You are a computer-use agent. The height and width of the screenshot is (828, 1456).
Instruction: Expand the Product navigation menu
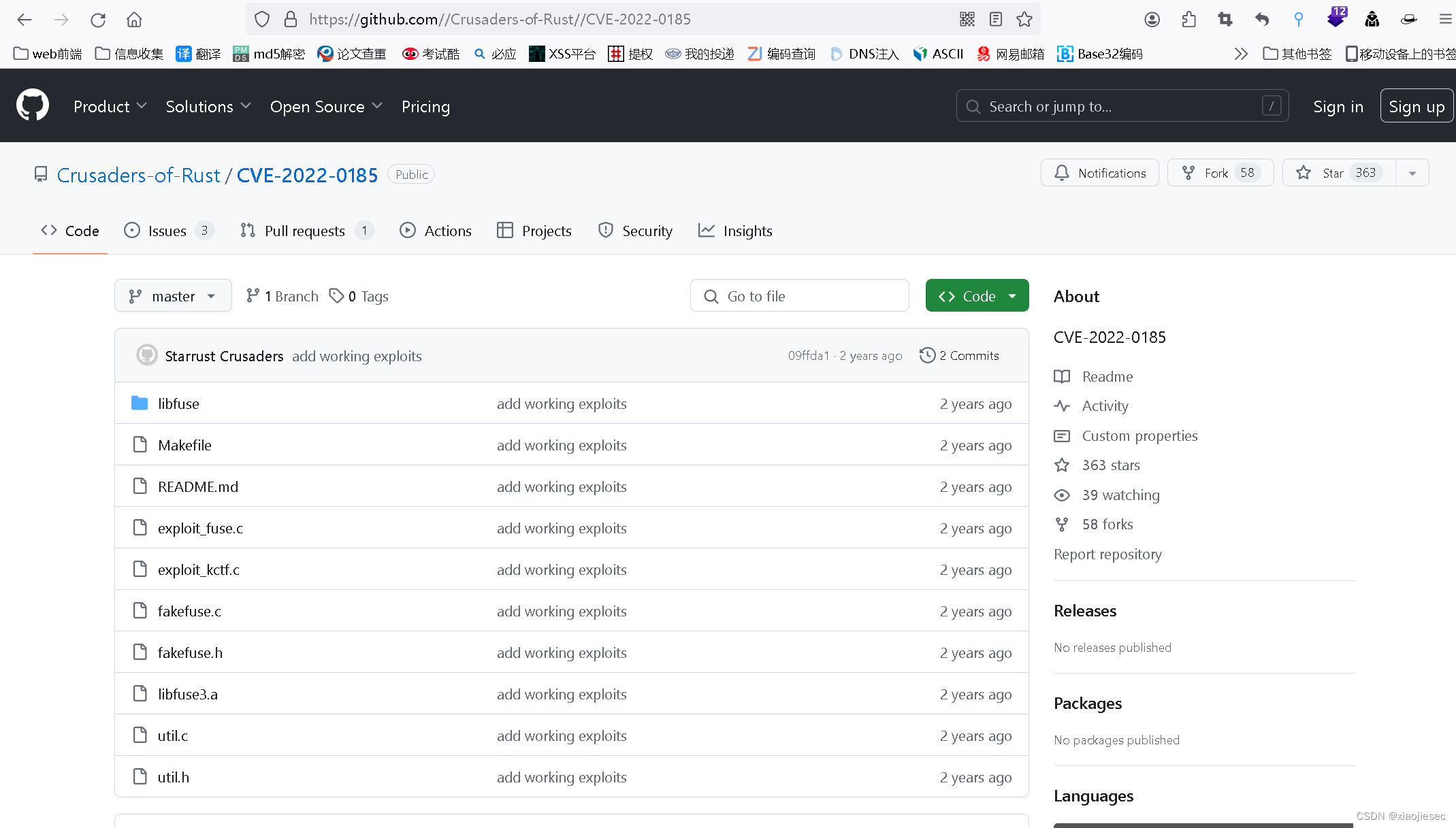click(110, 106)
